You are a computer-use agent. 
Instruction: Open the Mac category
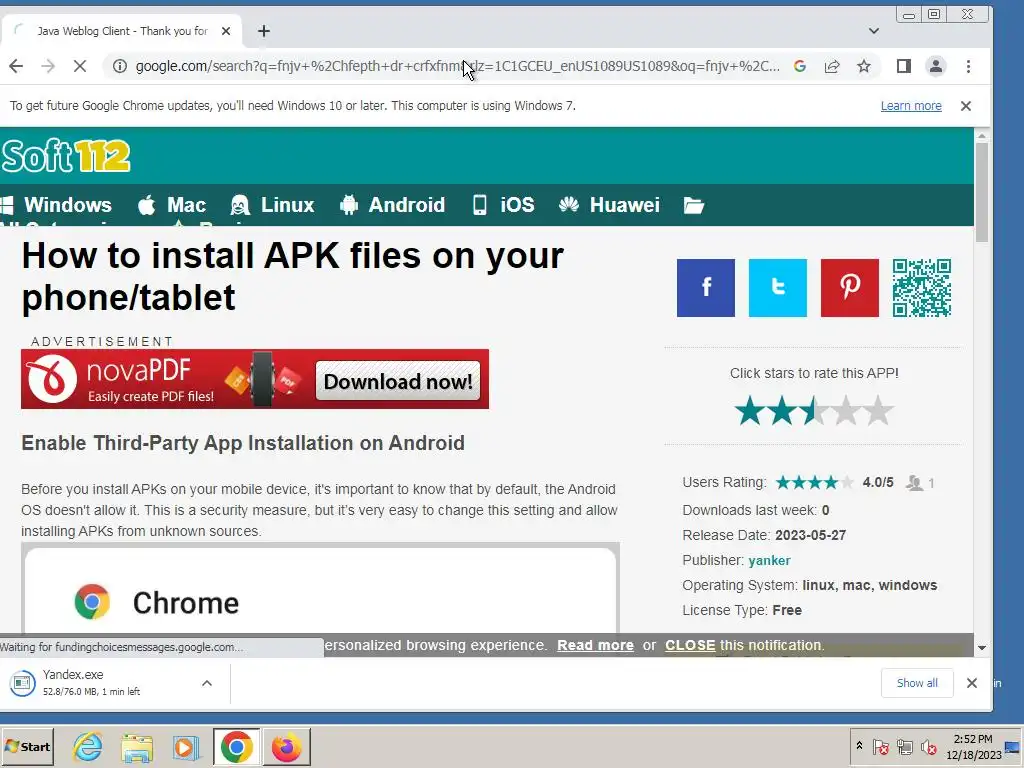click(x=172, y=205)
